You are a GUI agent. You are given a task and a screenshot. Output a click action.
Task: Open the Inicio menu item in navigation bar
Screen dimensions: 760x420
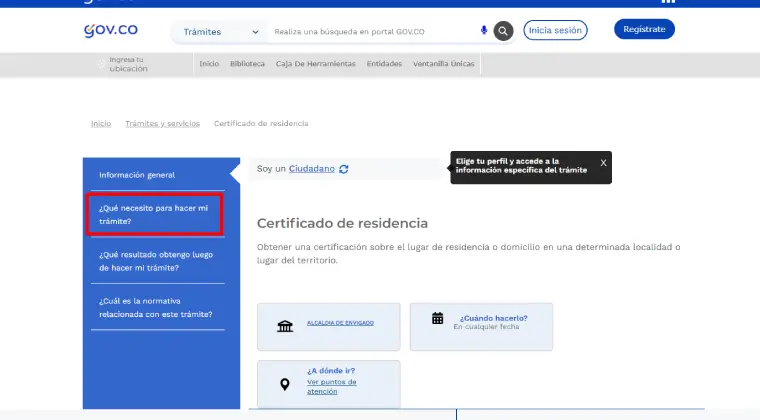coord(209,63)
